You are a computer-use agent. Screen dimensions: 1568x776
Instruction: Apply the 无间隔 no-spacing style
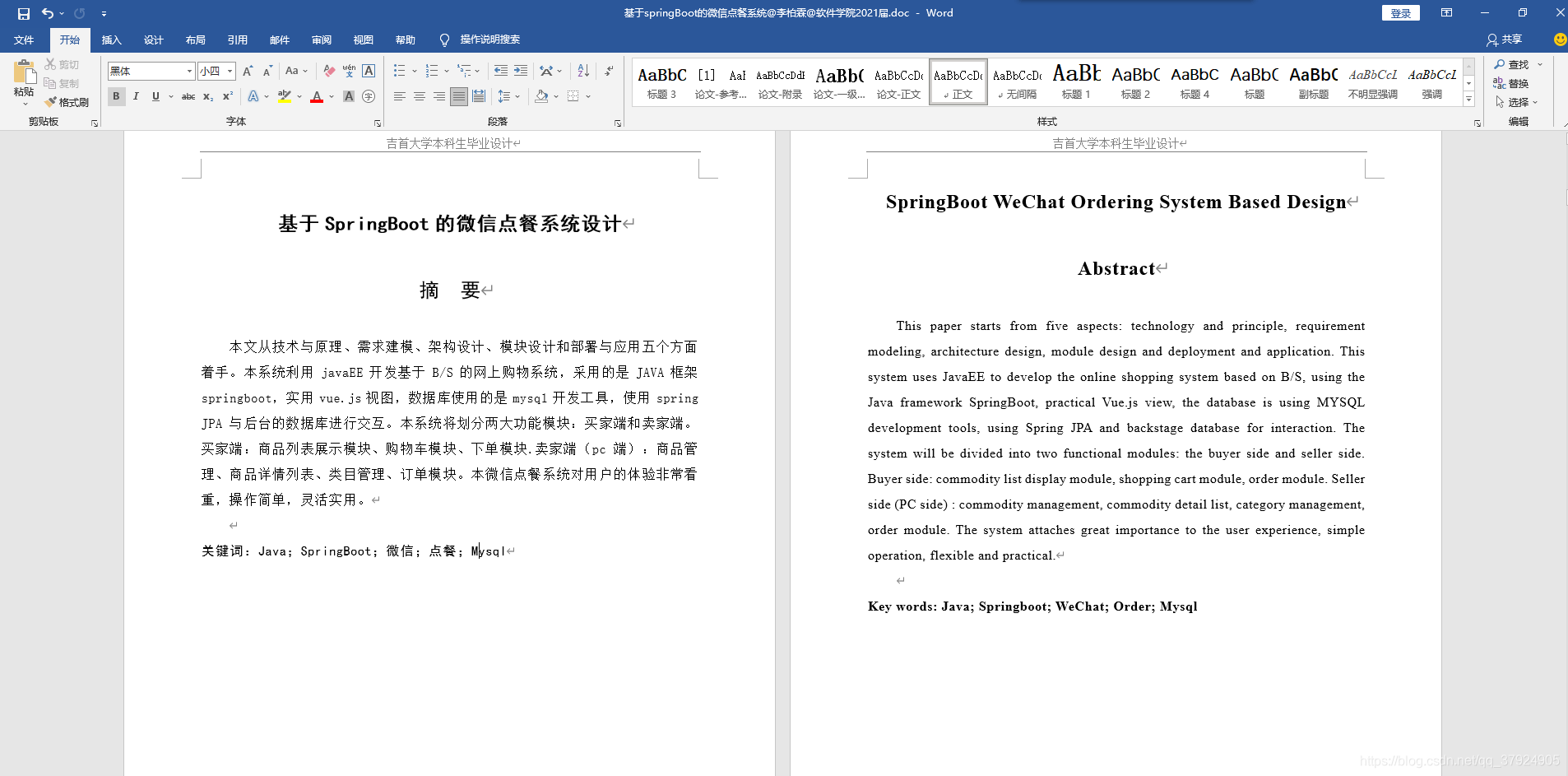coord(1017,81)
